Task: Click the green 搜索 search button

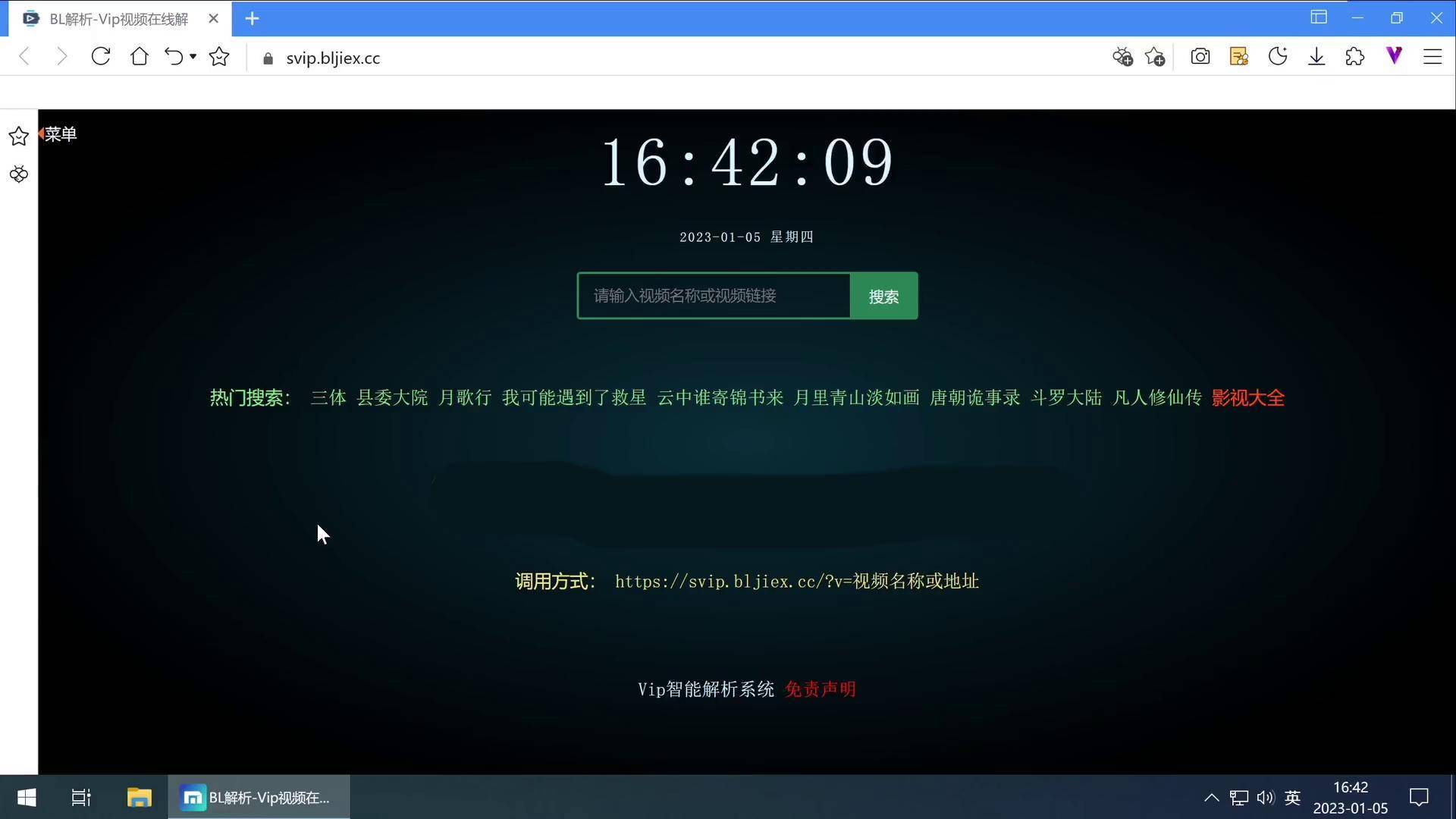Action: pos(883,296)
